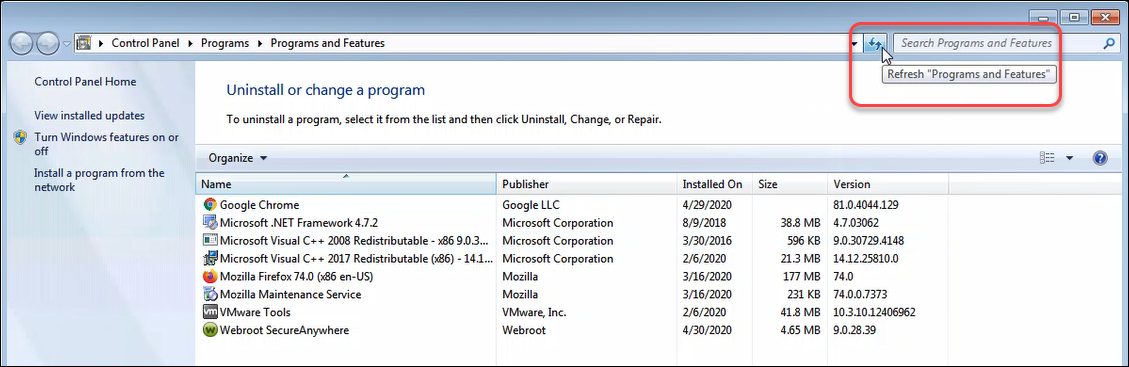Image resolution: width=1129 pixels, height=367 pixels.
Task: Click the Search Programs and Features field
Action: click(x=997, y=43)
